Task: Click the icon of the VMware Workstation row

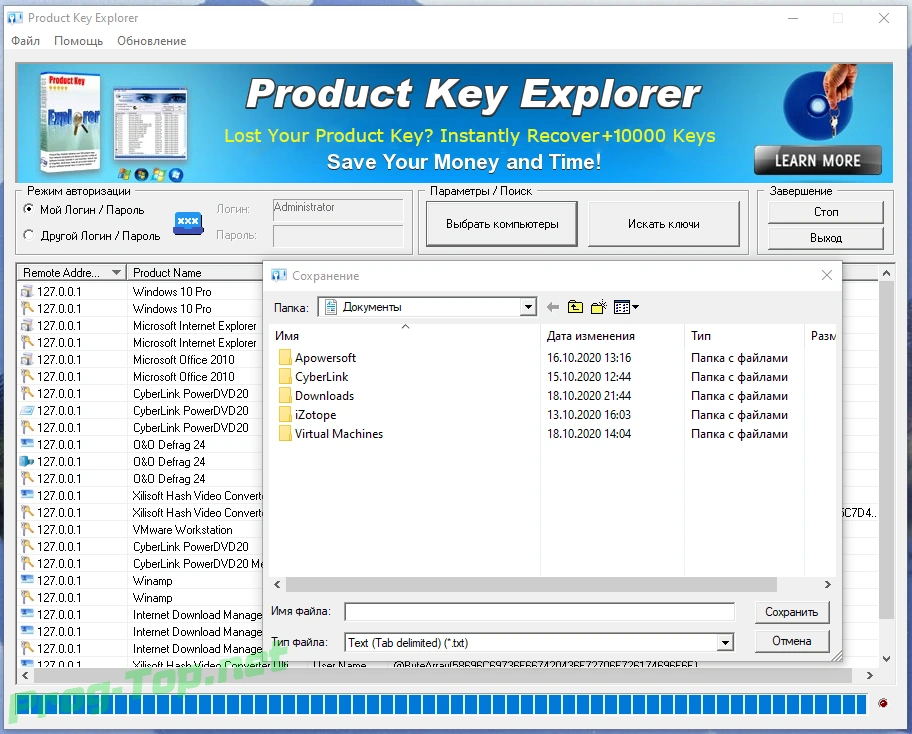Action: coord(27,529)
